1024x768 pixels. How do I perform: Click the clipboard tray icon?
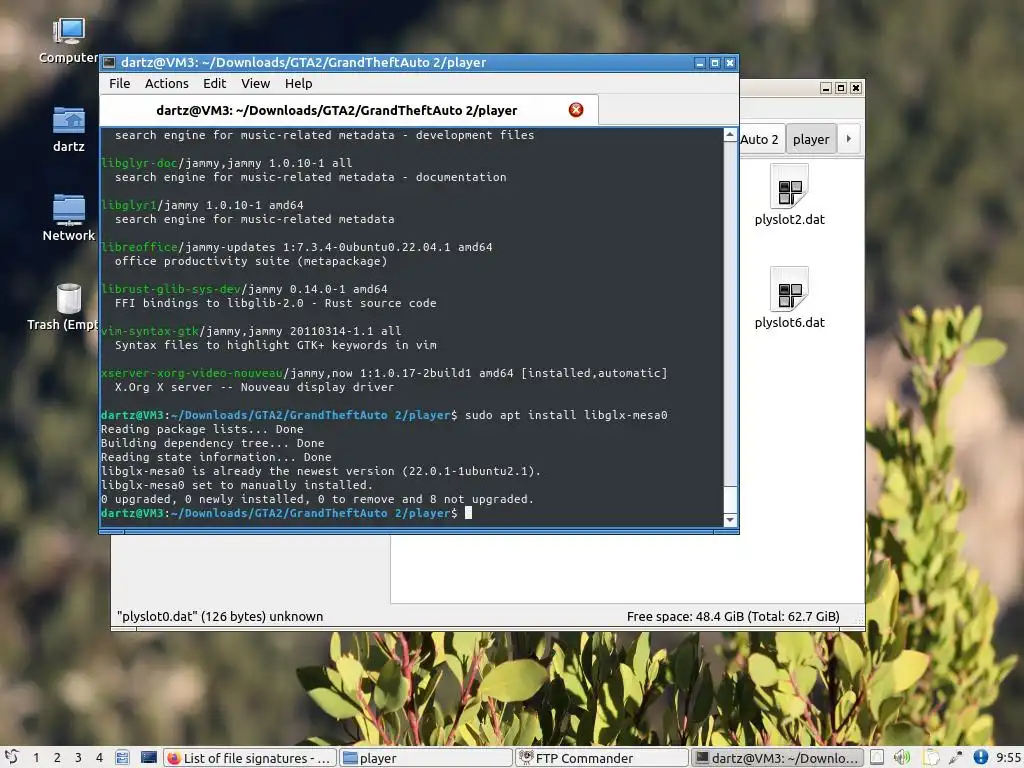pyautogui.click(x=931, y=758)
